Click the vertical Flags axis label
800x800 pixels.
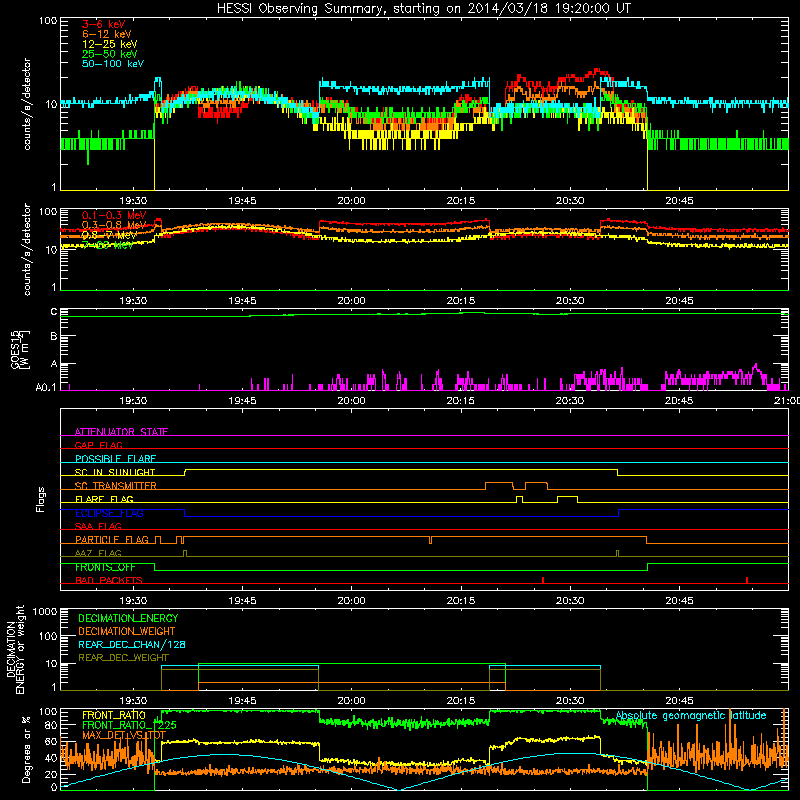[x=41, y=499]
